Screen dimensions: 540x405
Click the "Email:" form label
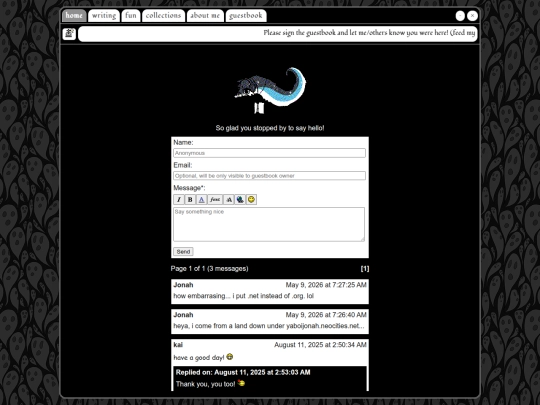coord(183,165)
